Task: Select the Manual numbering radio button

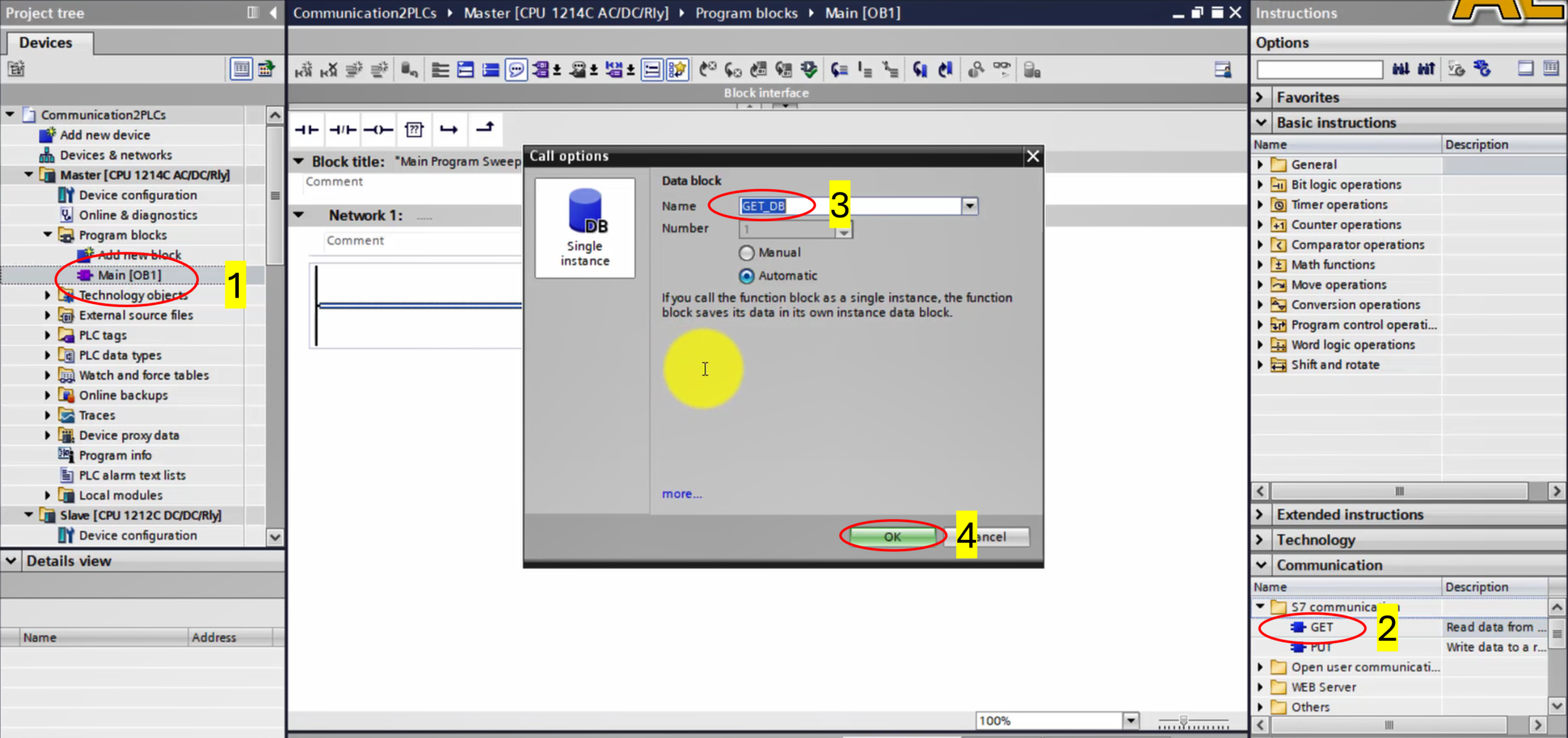Action: click(746, 253)
